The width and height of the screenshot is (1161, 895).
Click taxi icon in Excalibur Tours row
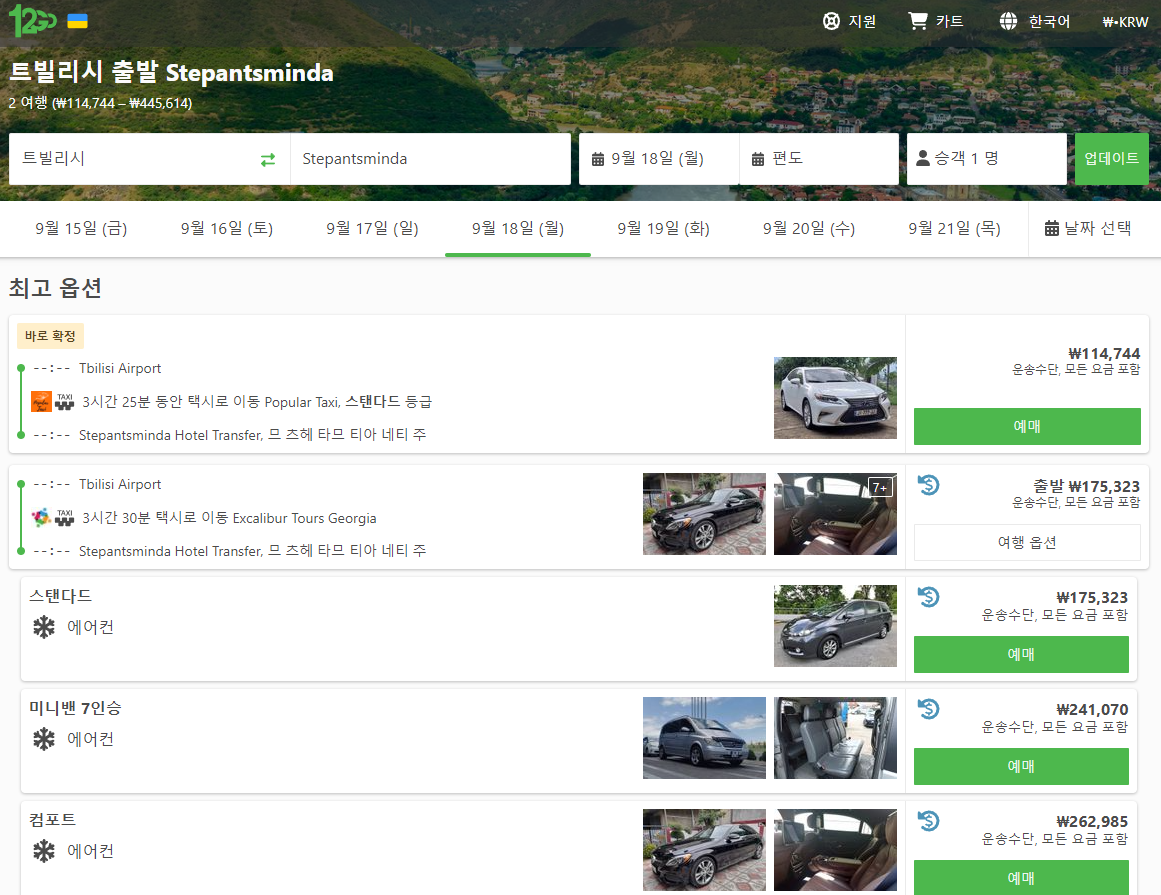click(65, 517)
